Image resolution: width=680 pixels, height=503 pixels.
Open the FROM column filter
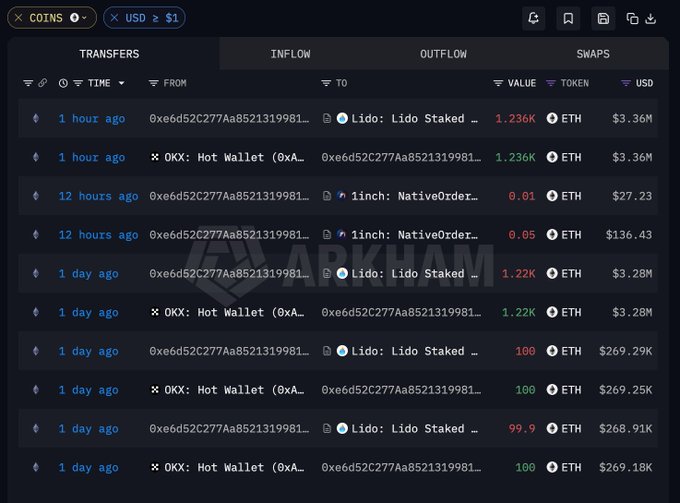[x=154, y=83]
